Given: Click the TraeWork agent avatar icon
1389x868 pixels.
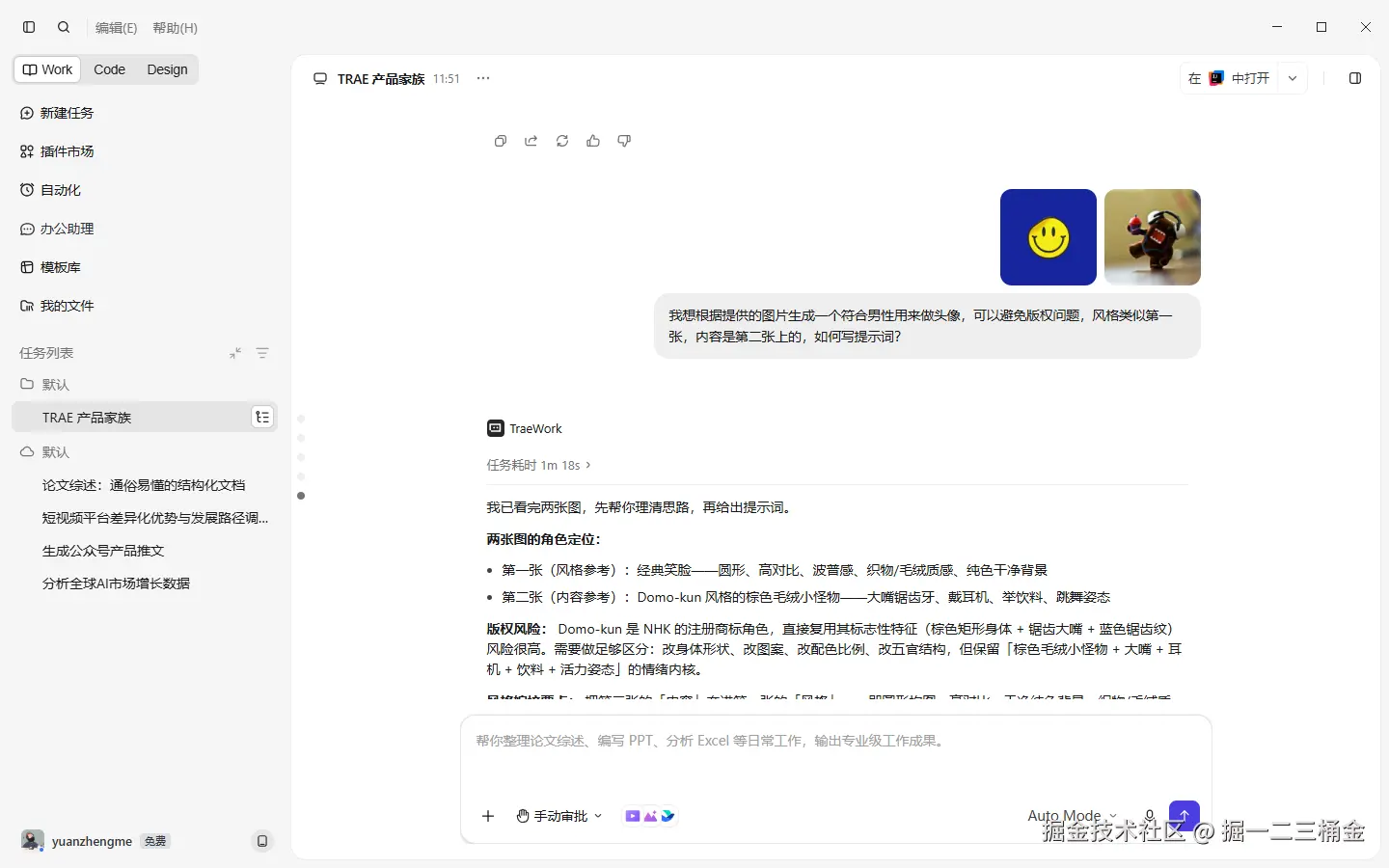Looking at the screenshot, I should pyautogui.click(x=495, y=428).
